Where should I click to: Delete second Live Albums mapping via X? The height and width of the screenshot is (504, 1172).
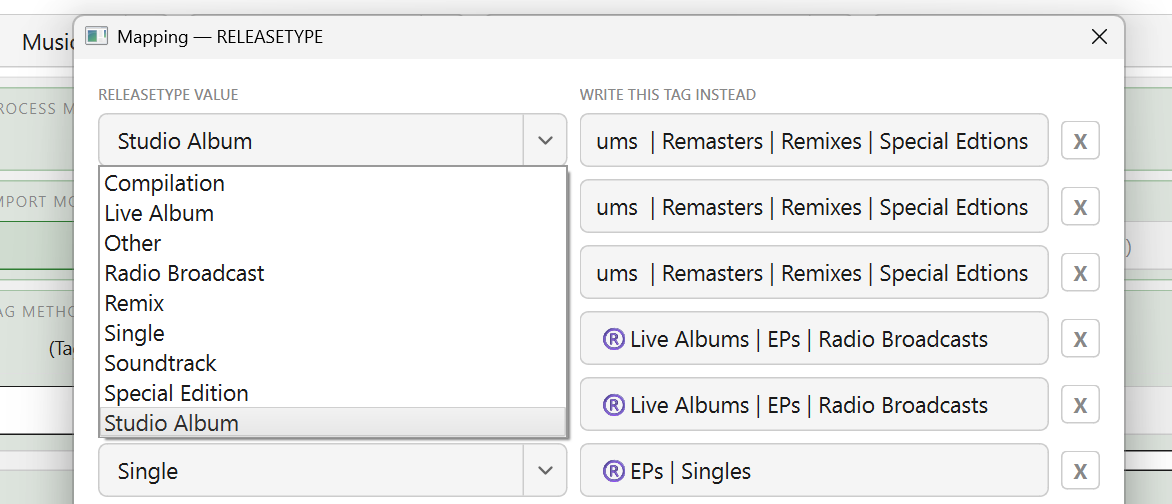pyautogui.click(x=1080, y=405)
